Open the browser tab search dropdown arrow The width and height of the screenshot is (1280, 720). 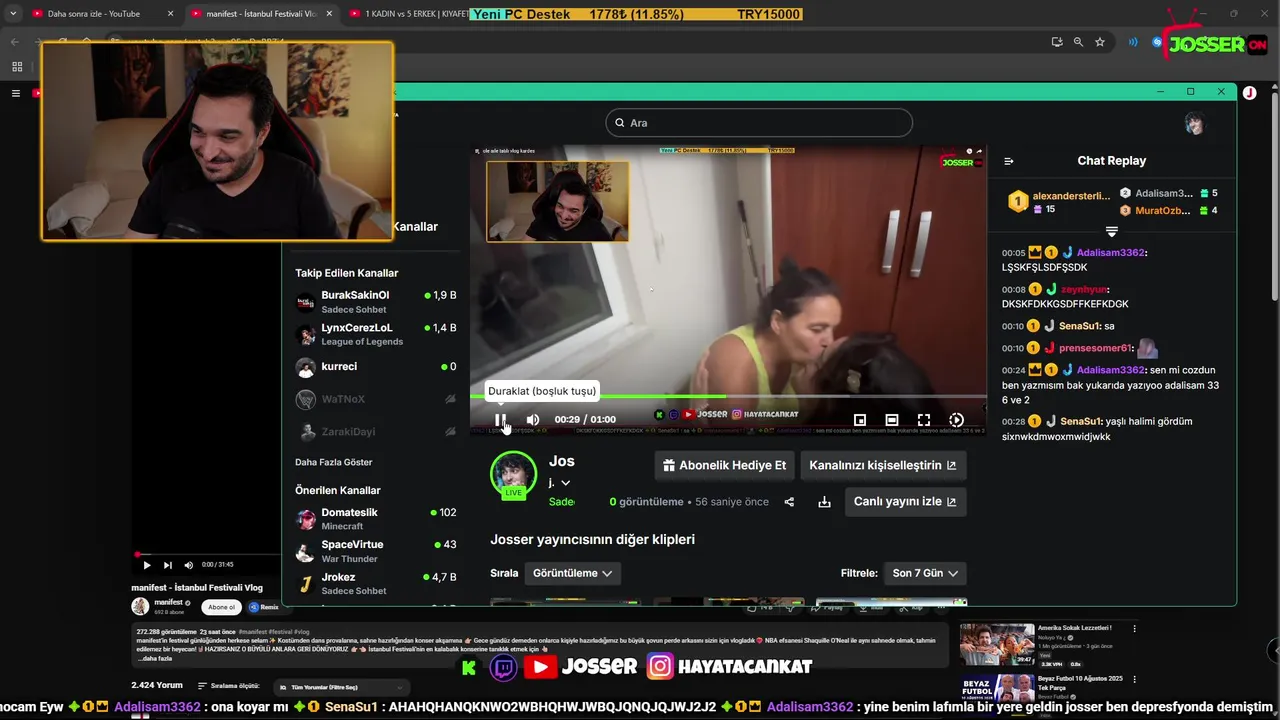[x=12, y=14]
